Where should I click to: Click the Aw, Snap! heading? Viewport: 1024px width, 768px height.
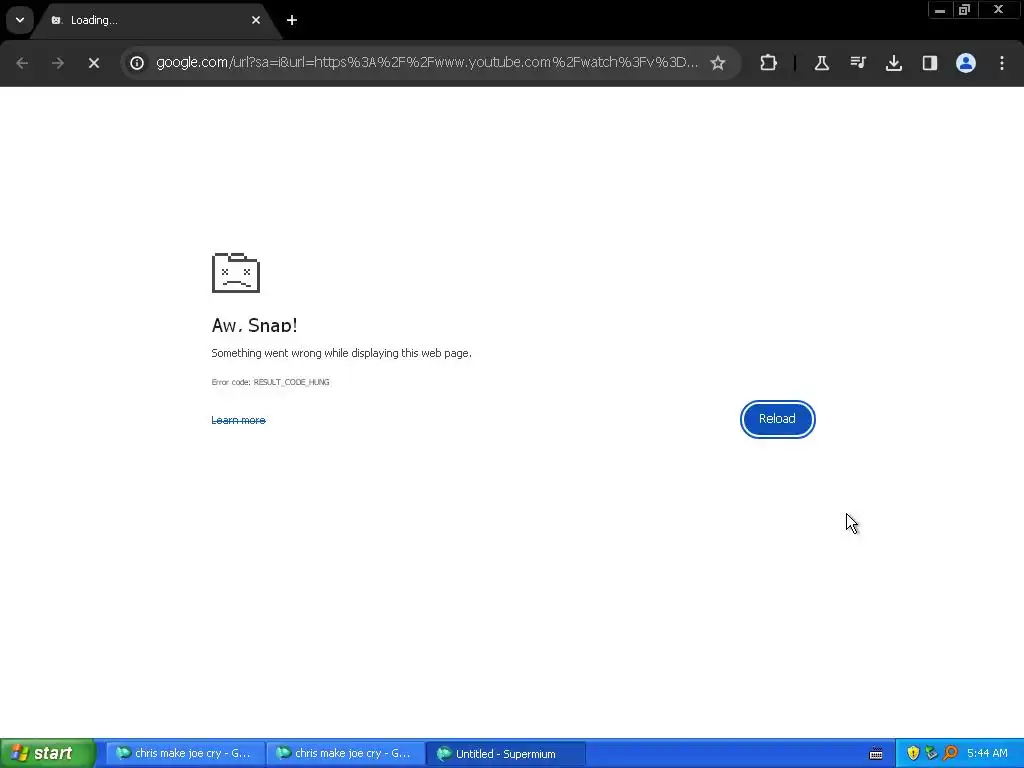click(x=255, y=325)
